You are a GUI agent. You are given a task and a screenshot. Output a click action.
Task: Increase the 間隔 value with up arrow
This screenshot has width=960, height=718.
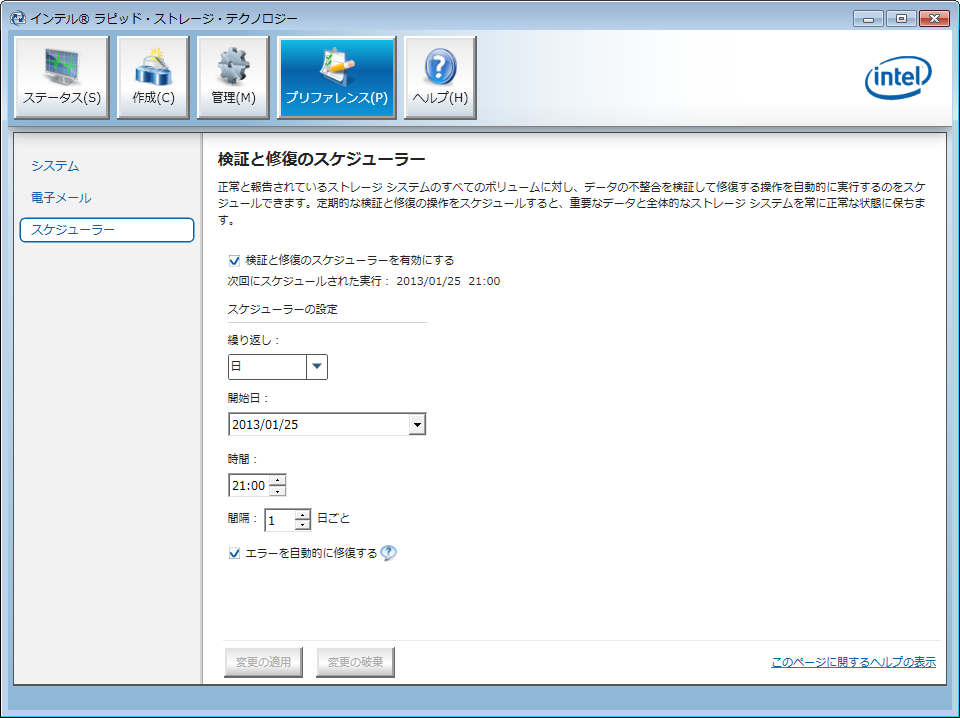[302, 515]
